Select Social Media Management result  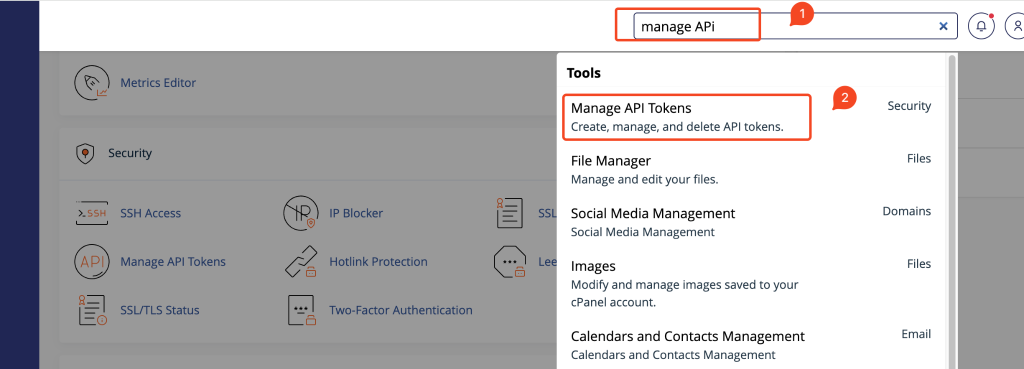point(751,222)
